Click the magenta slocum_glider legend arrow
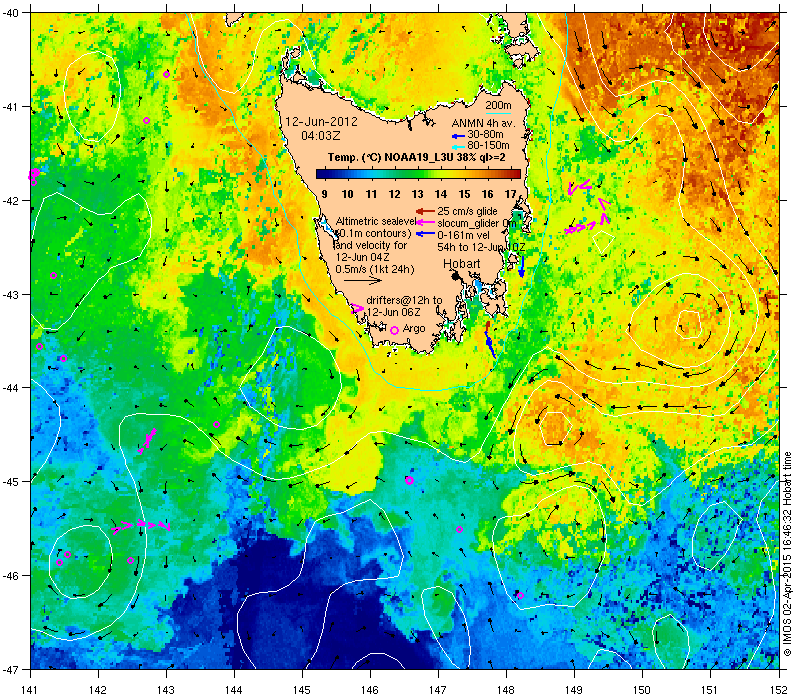Screen dimensions: 800x700 426,222
